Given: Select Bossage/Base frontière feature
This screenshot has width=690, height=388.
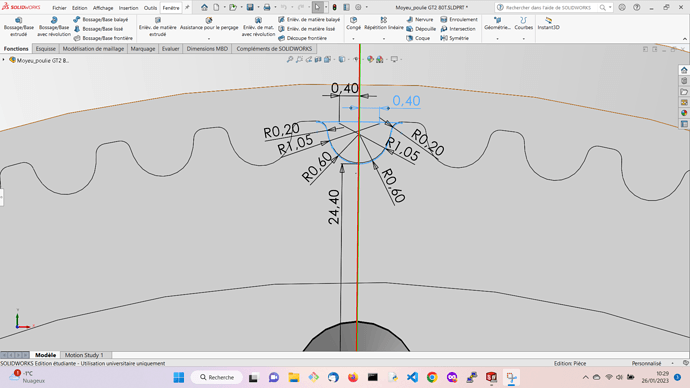Looking at the screenshot, I should (x=103, y=38).
